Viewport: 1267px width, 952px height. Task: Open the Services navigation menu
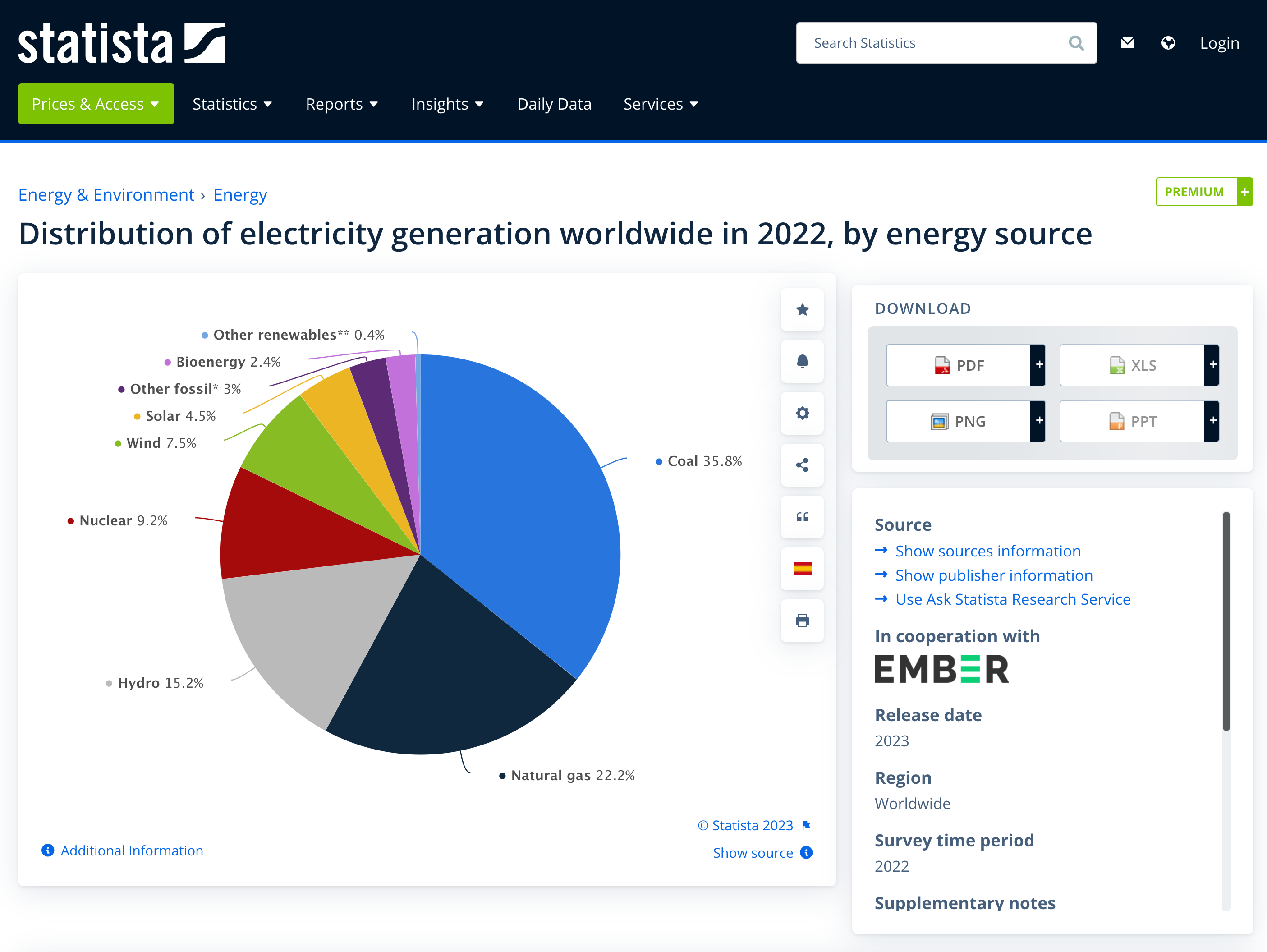[661, 104]
